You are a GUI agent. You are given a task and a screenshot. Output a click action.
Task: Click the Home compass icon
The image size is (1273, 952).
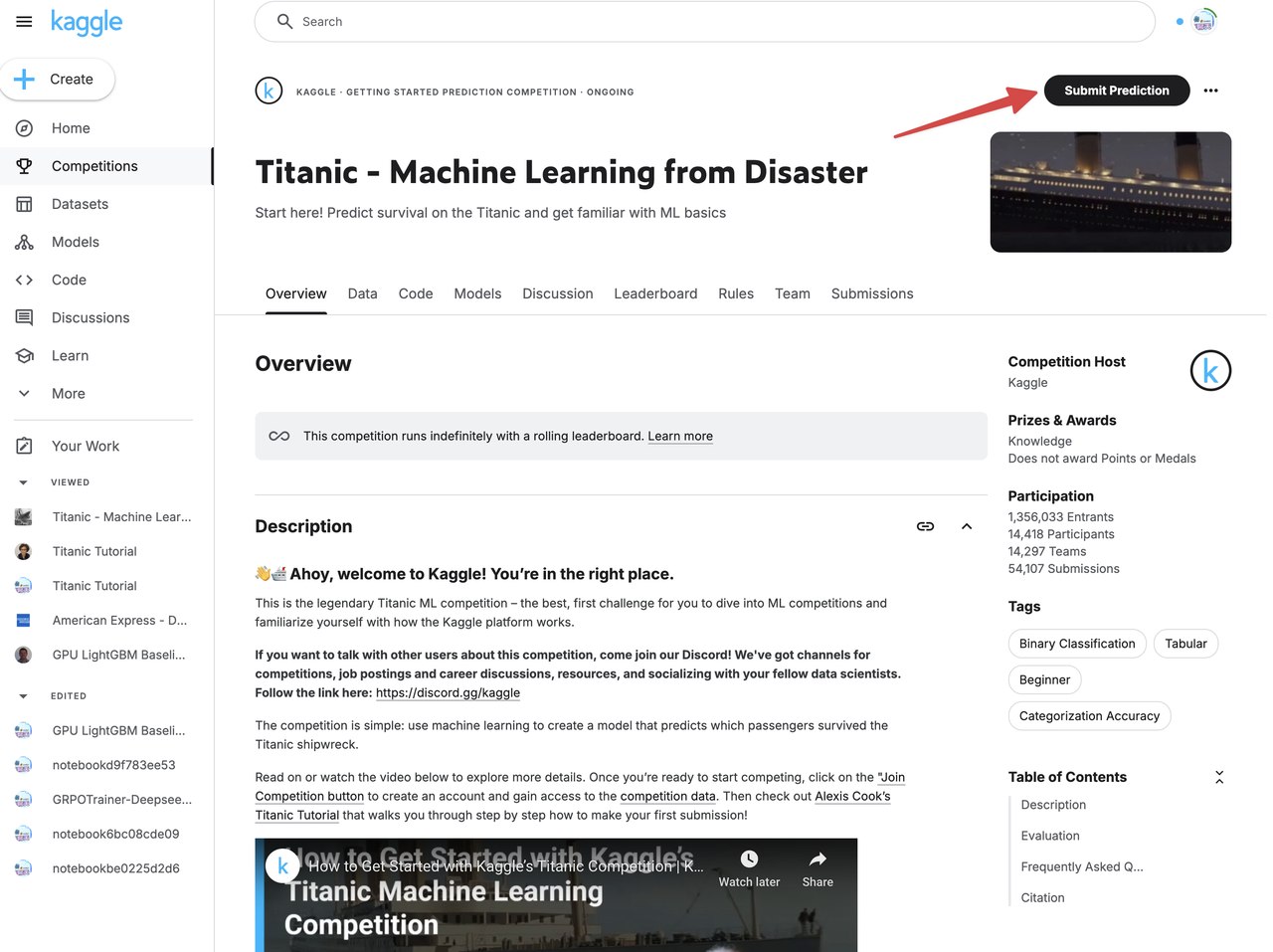[25, 128]
